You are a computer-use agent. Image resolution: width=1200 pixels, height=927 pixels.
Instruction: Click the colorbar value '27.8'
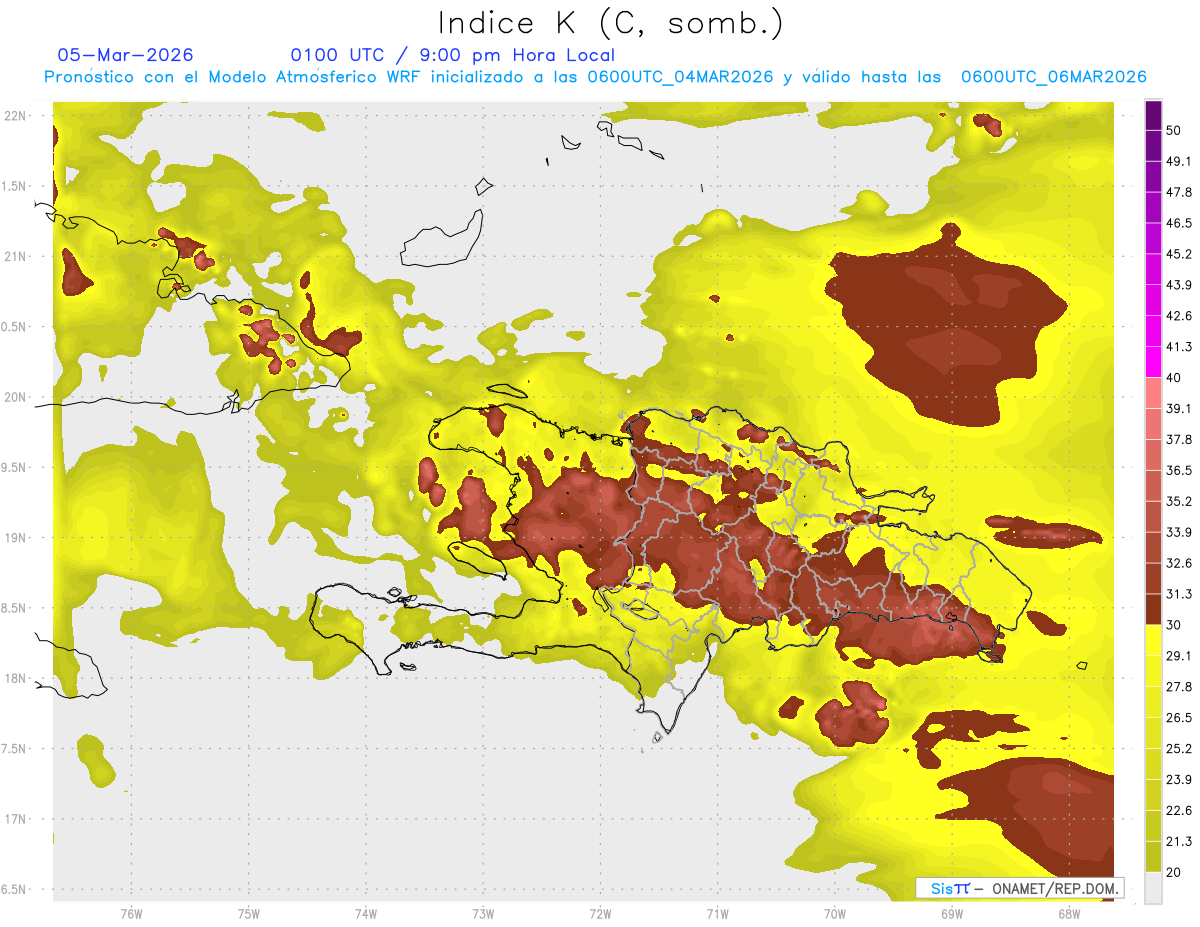[x=1179, y=687]
